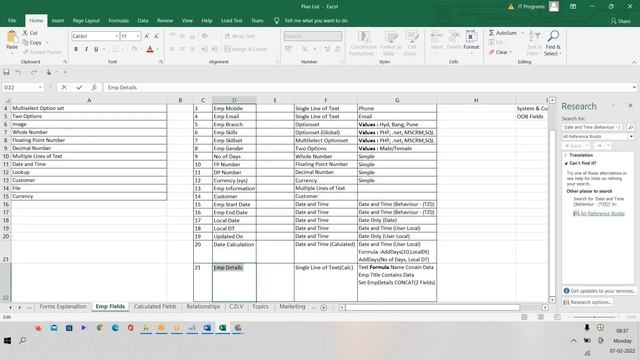This screenshot has height=360, width=640.
Task: Click the Tell me lightbulb icon
Action: [x=276, y=20]
